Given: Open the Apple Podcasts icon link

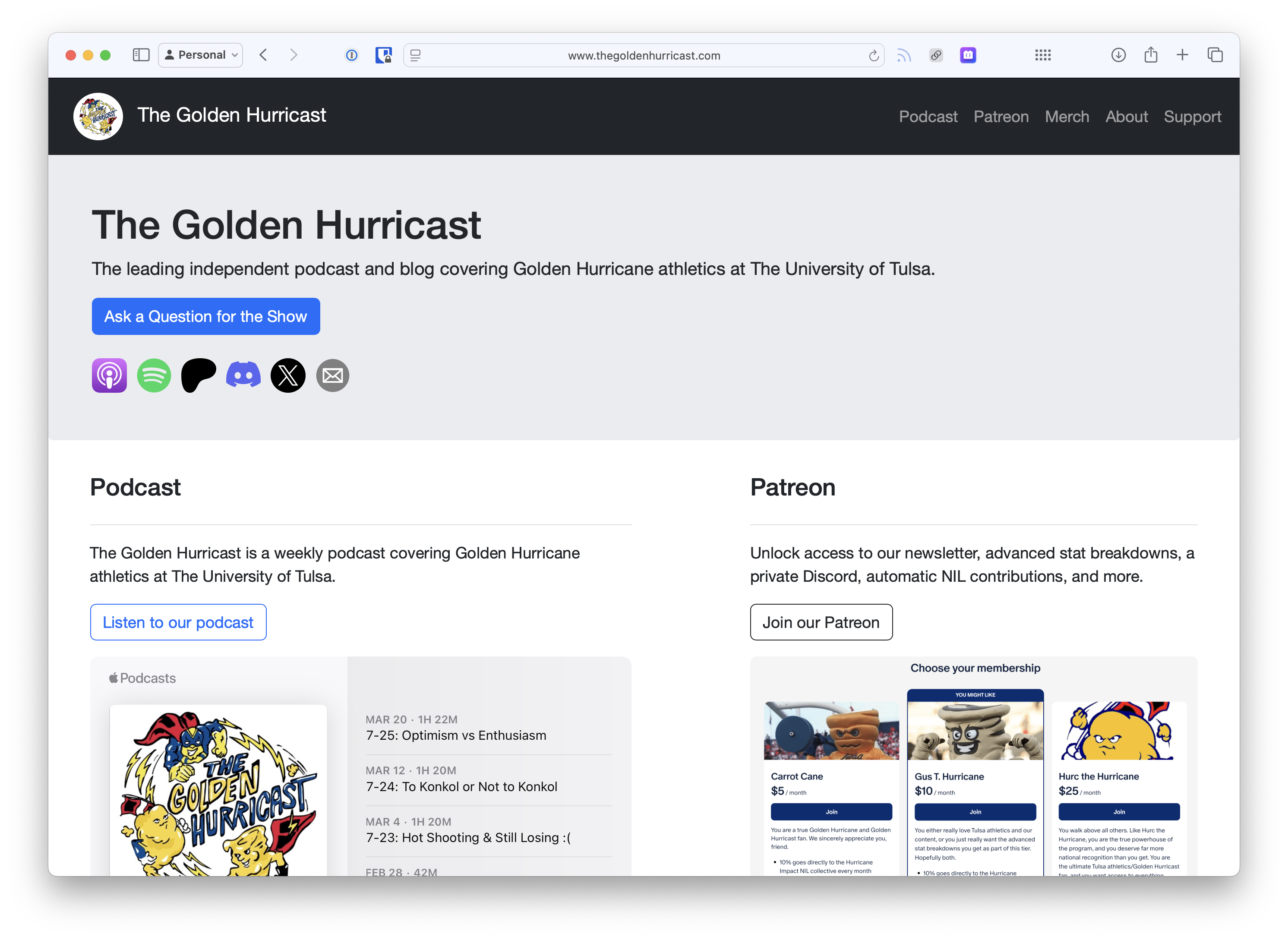Looking at the screenshot, I should coord(109,375).
